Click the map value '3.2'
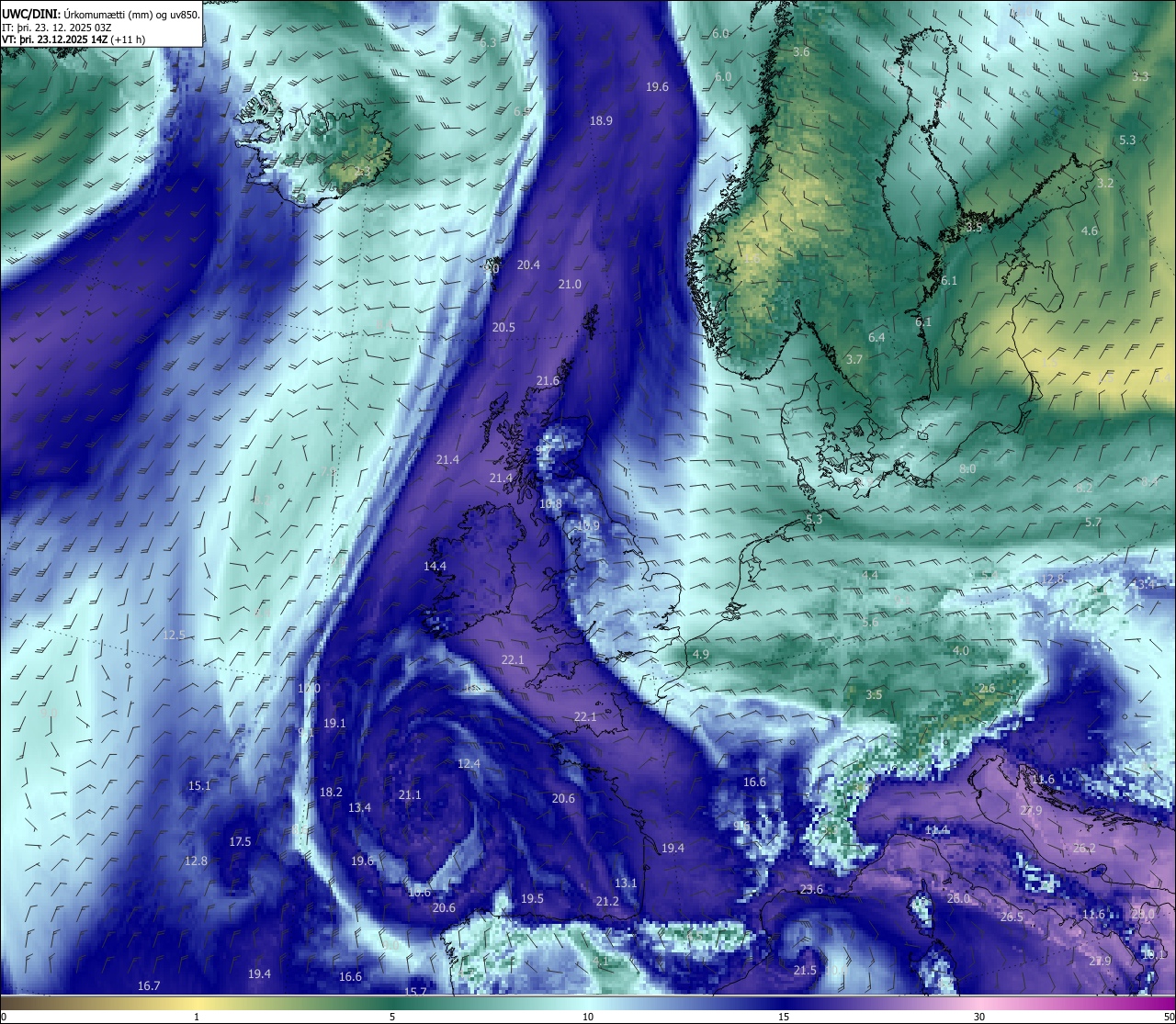The width and height of the screenshot is (1176, 1024). (1105, 184)
